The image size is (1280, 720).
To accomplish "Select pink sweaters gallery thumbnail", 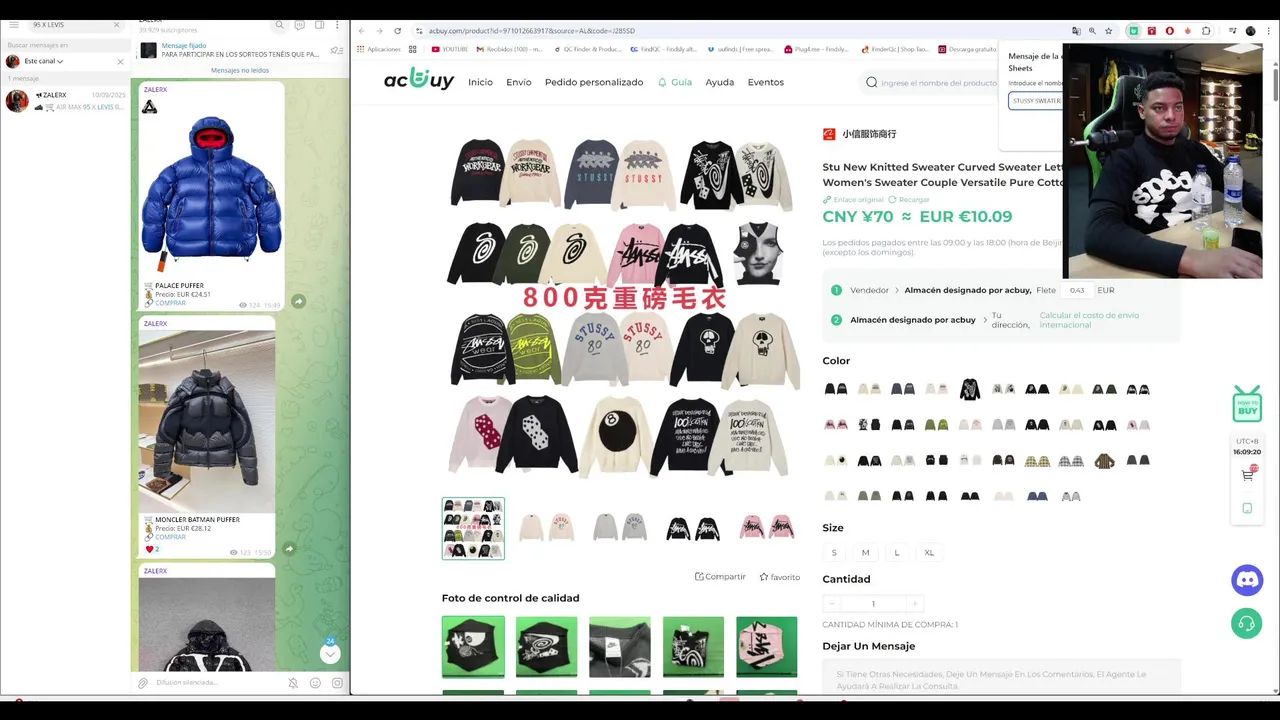I will point(767,528).
